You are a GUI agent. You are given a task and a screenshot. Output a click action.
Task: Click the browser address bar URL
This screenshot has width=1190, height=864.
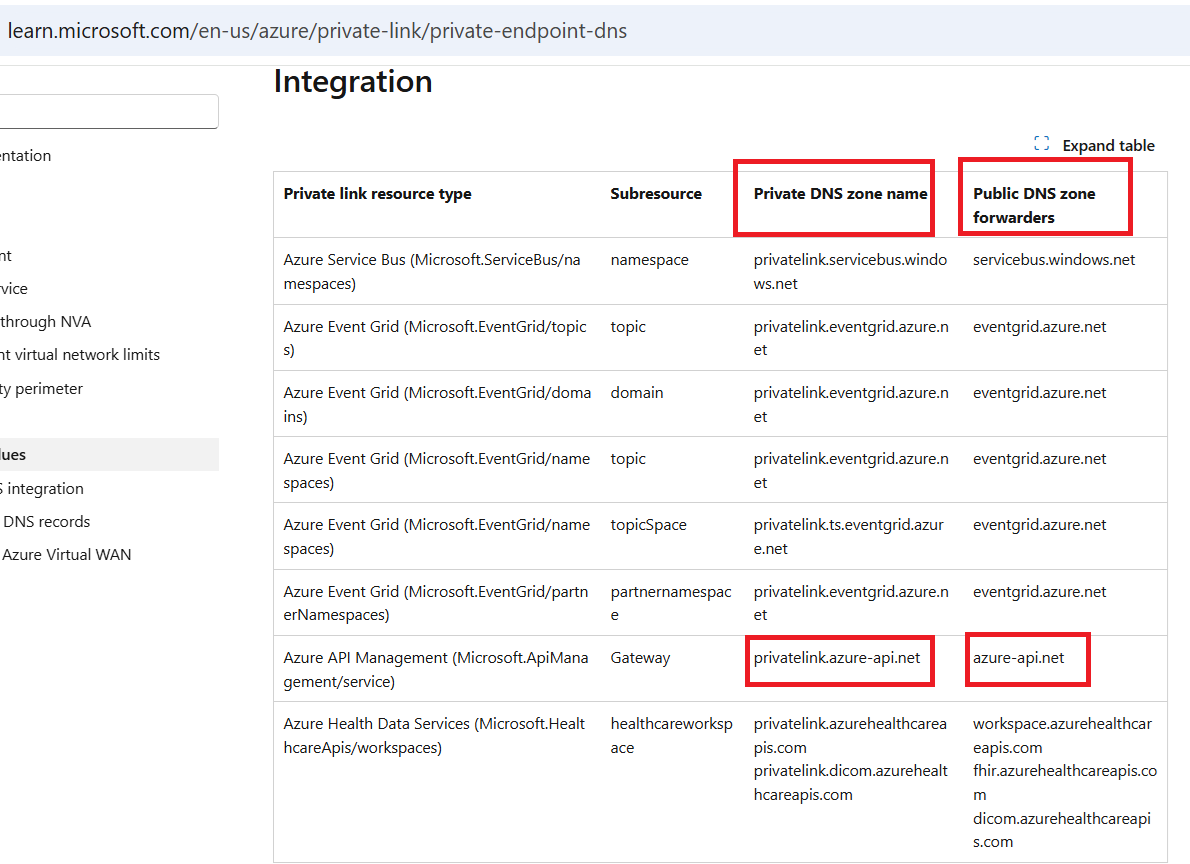tap(317, 31)
